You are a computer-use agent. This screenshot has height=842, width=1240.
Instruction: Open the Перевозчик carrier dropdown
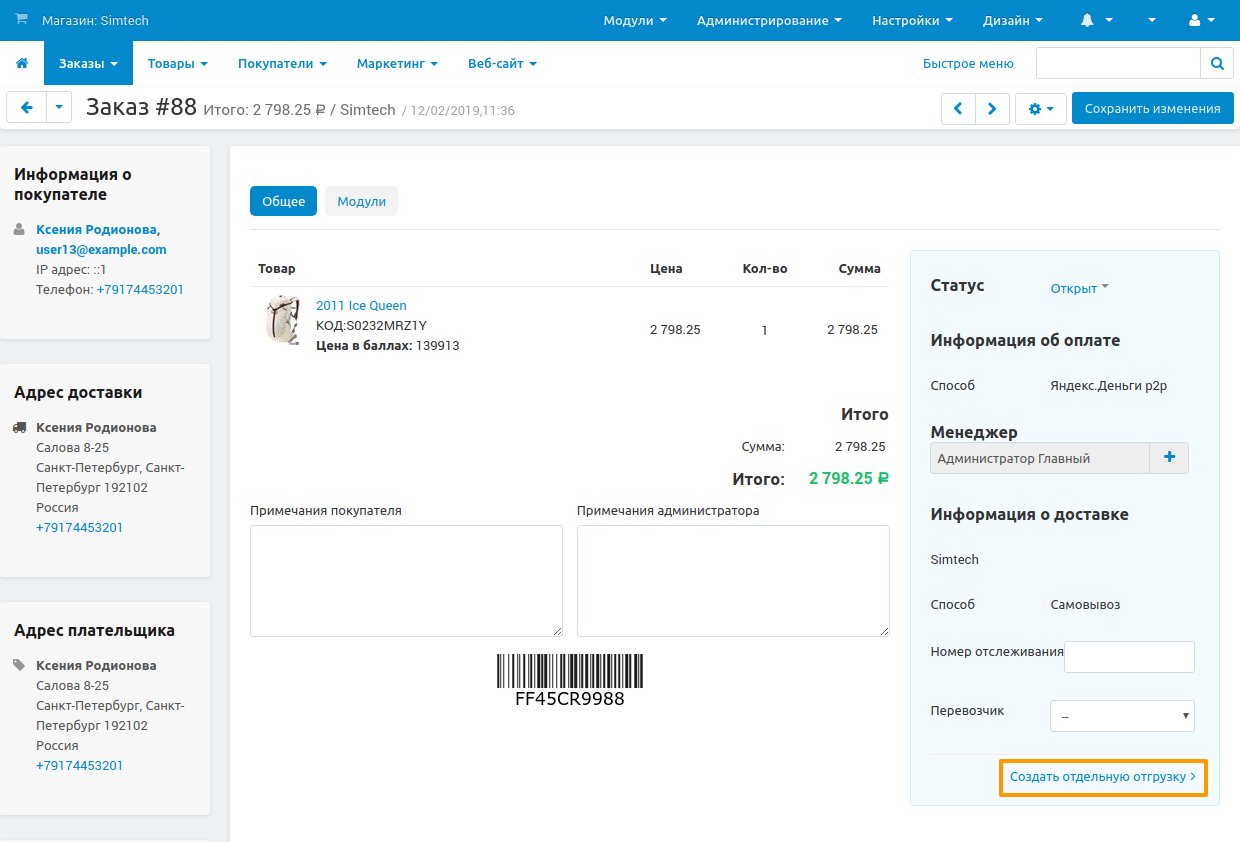tap(1122, 716)
